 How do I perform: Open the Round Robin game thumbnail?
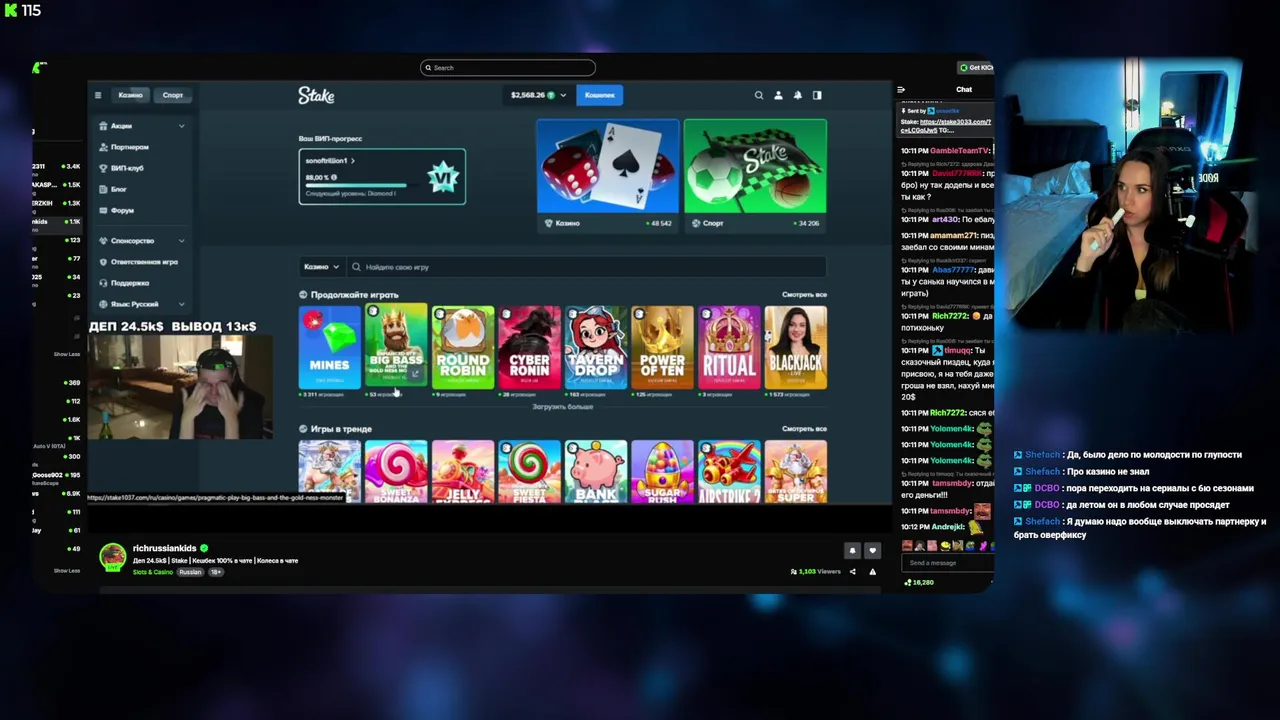[463, 348]
